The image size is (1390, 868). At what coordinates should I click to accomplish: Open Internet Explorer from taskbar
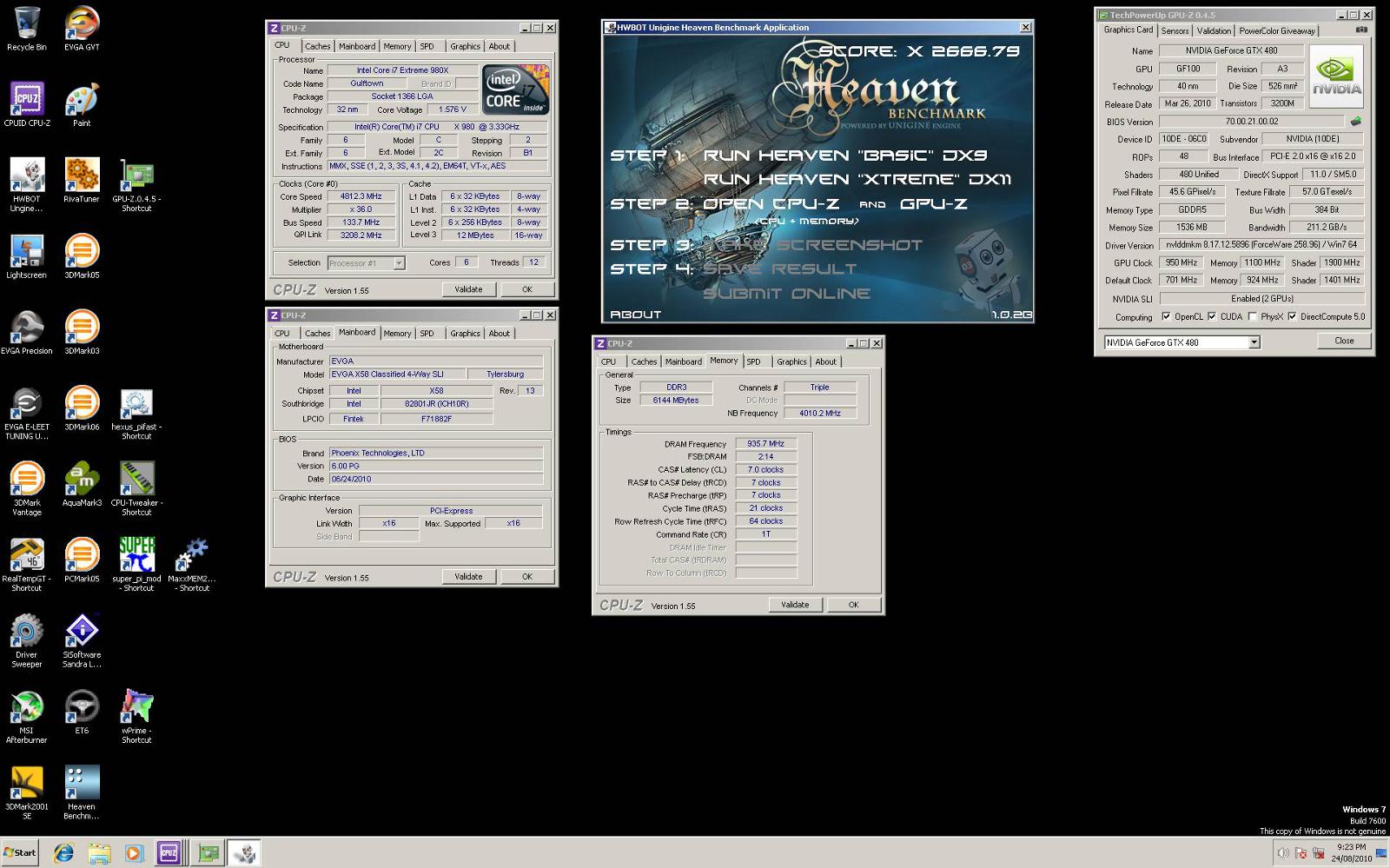[63, 853]
